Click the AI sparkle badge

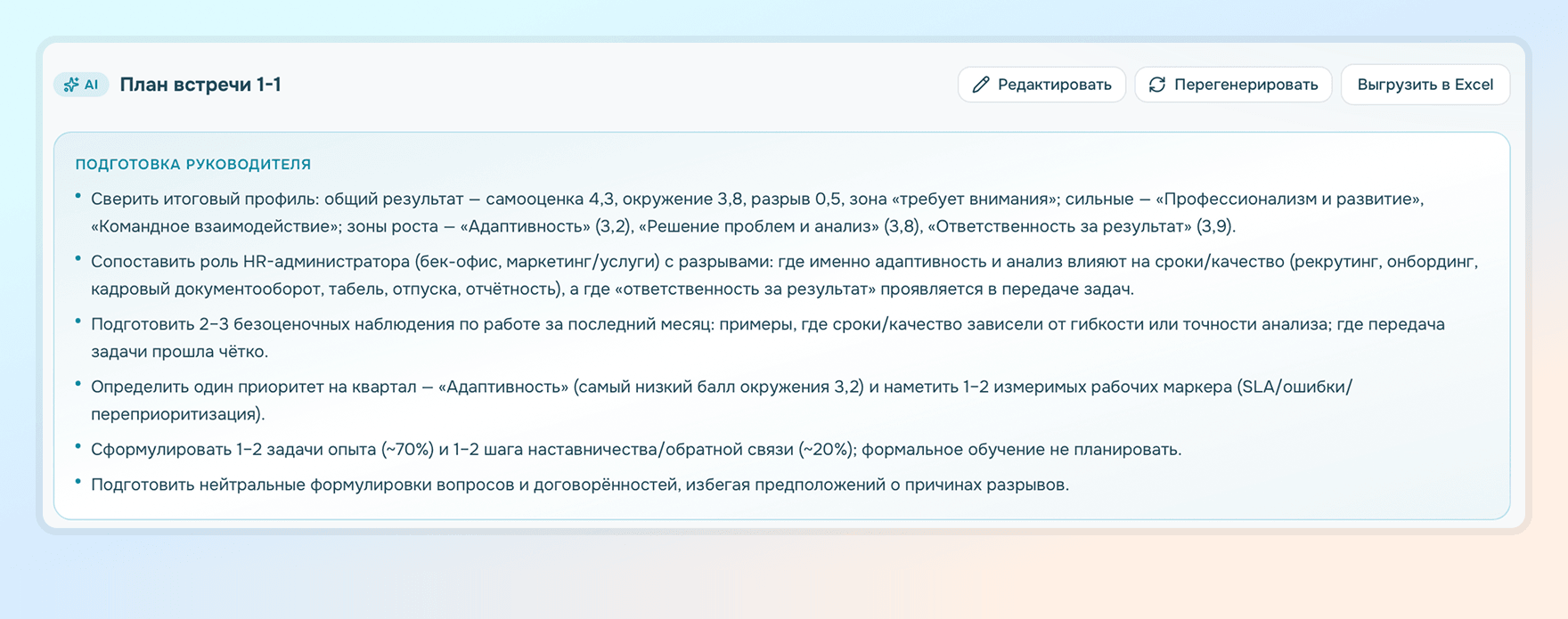coord(81,85)
